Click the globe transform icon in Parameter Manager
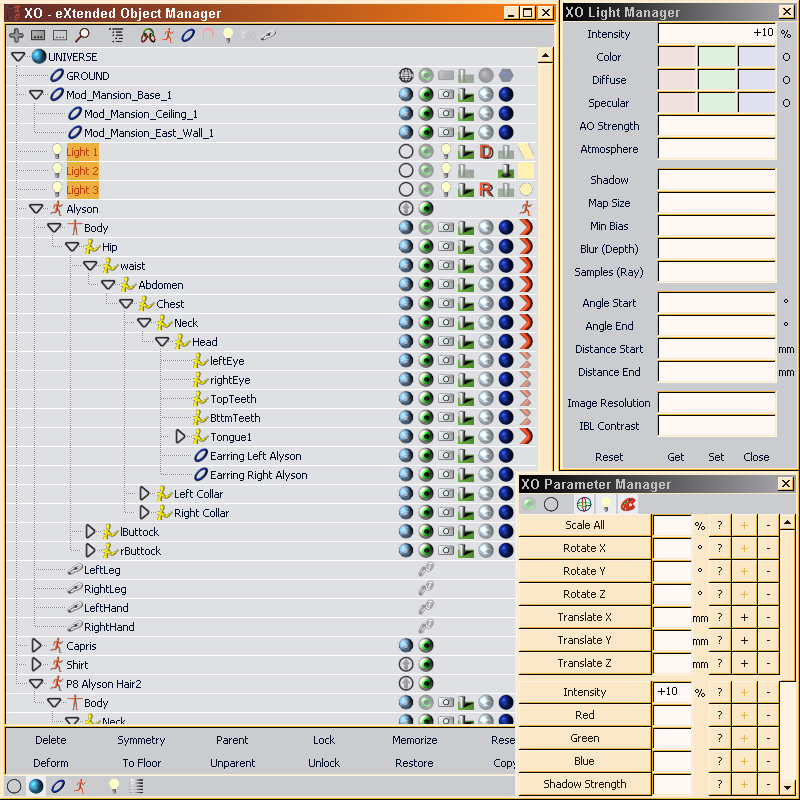 tap(584, 504)
